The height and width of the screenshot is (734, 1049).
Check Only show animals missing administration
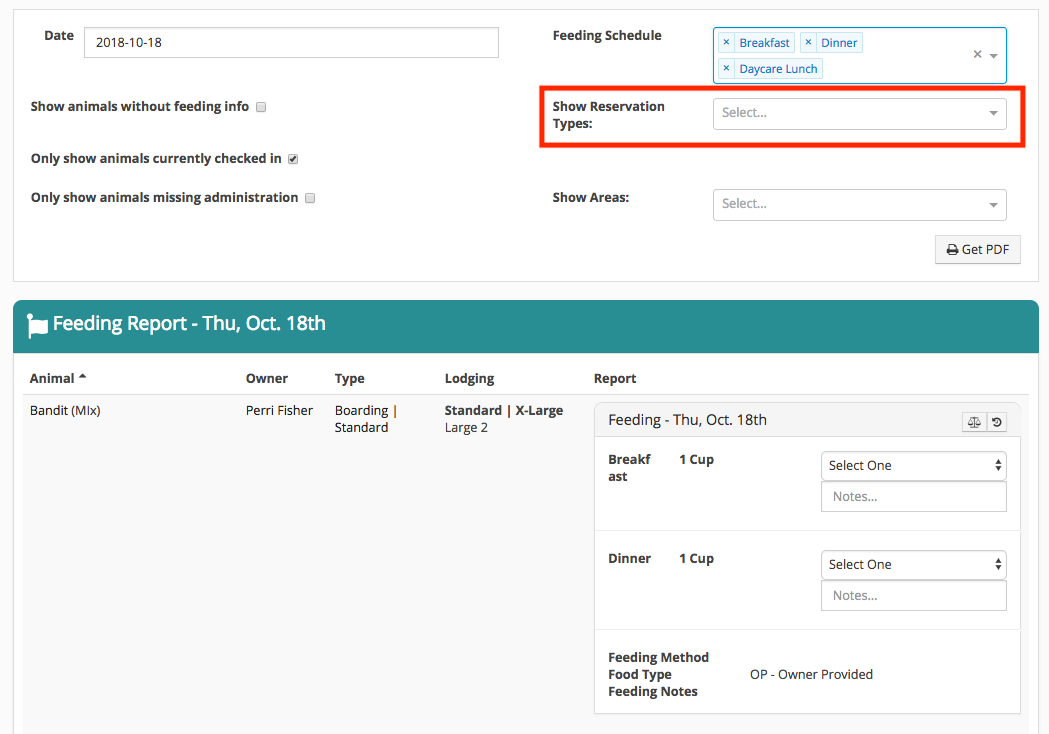[310, 197]
